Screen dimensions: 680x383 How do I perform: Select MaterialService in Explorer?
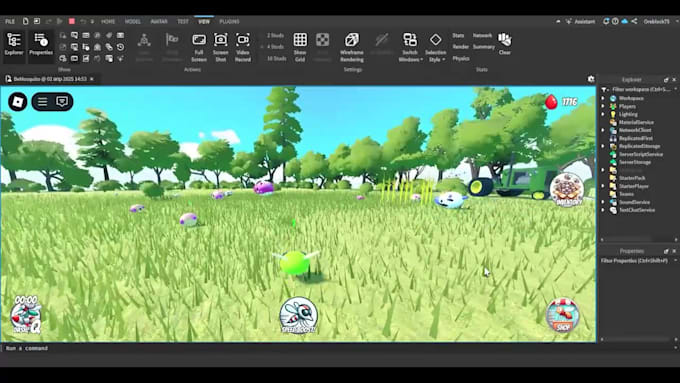click(x=636, y=122)
